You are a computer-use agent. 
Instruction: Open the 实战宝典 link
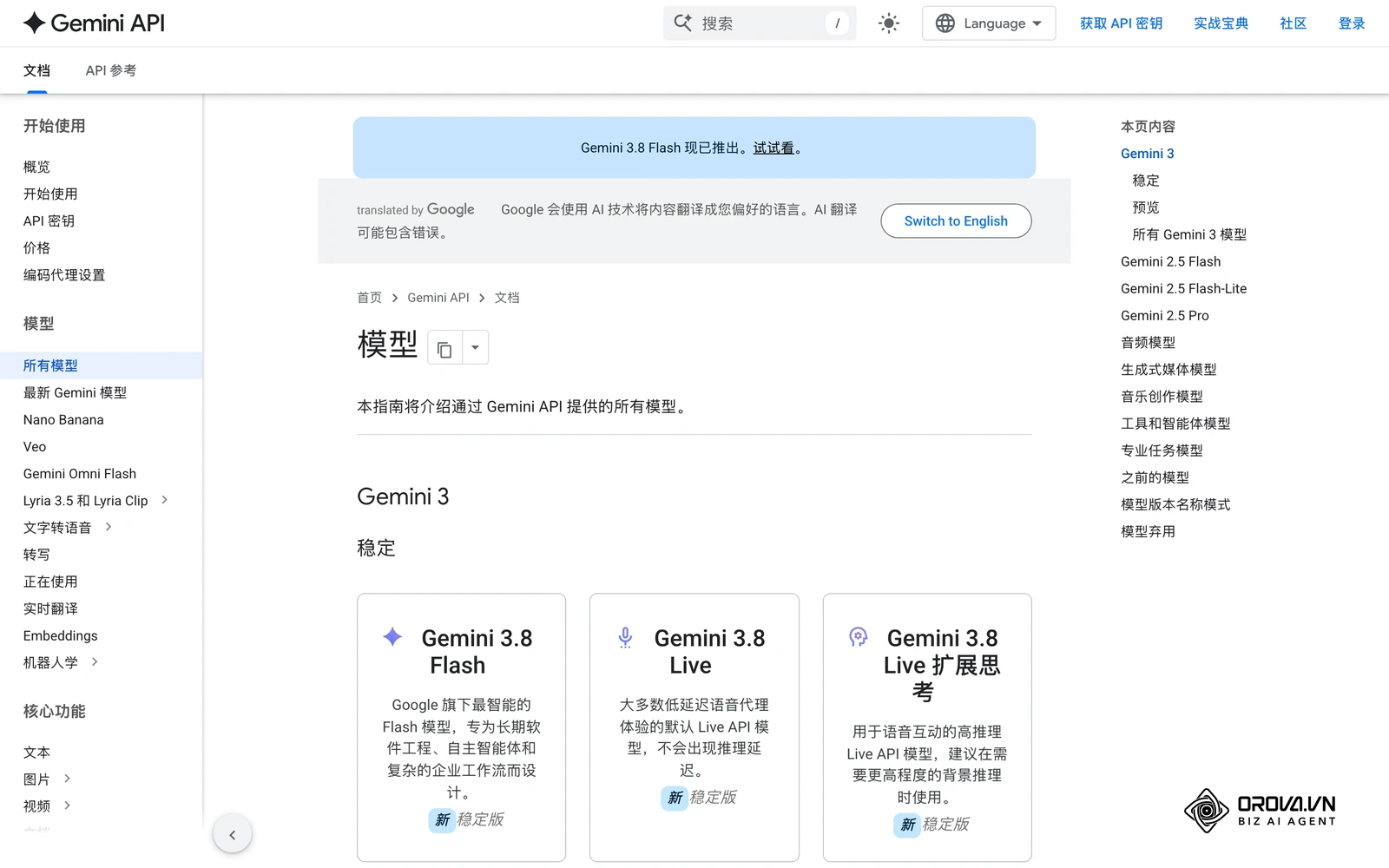click(1221, 23)
